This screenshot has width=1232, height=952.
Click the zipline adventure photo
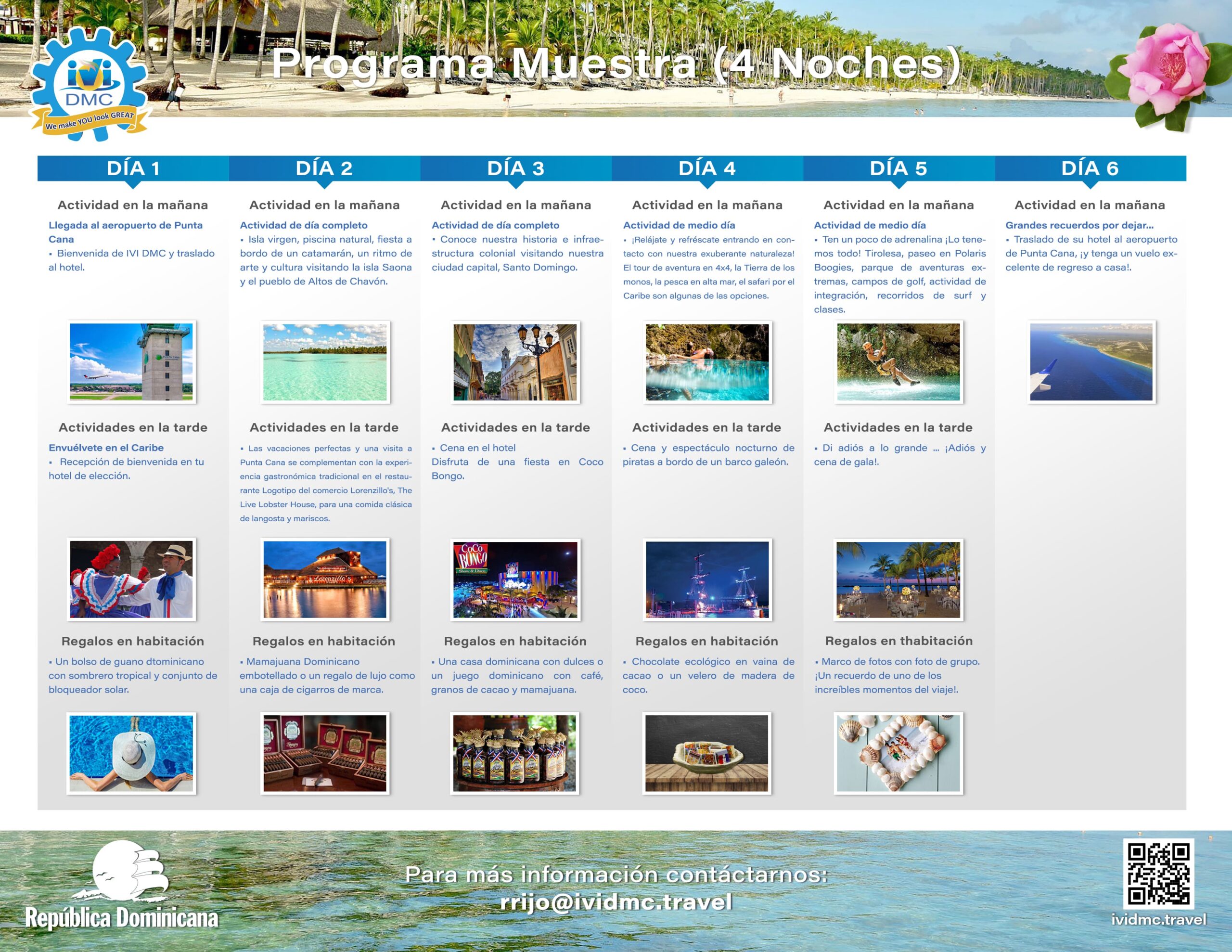(898, 362)
